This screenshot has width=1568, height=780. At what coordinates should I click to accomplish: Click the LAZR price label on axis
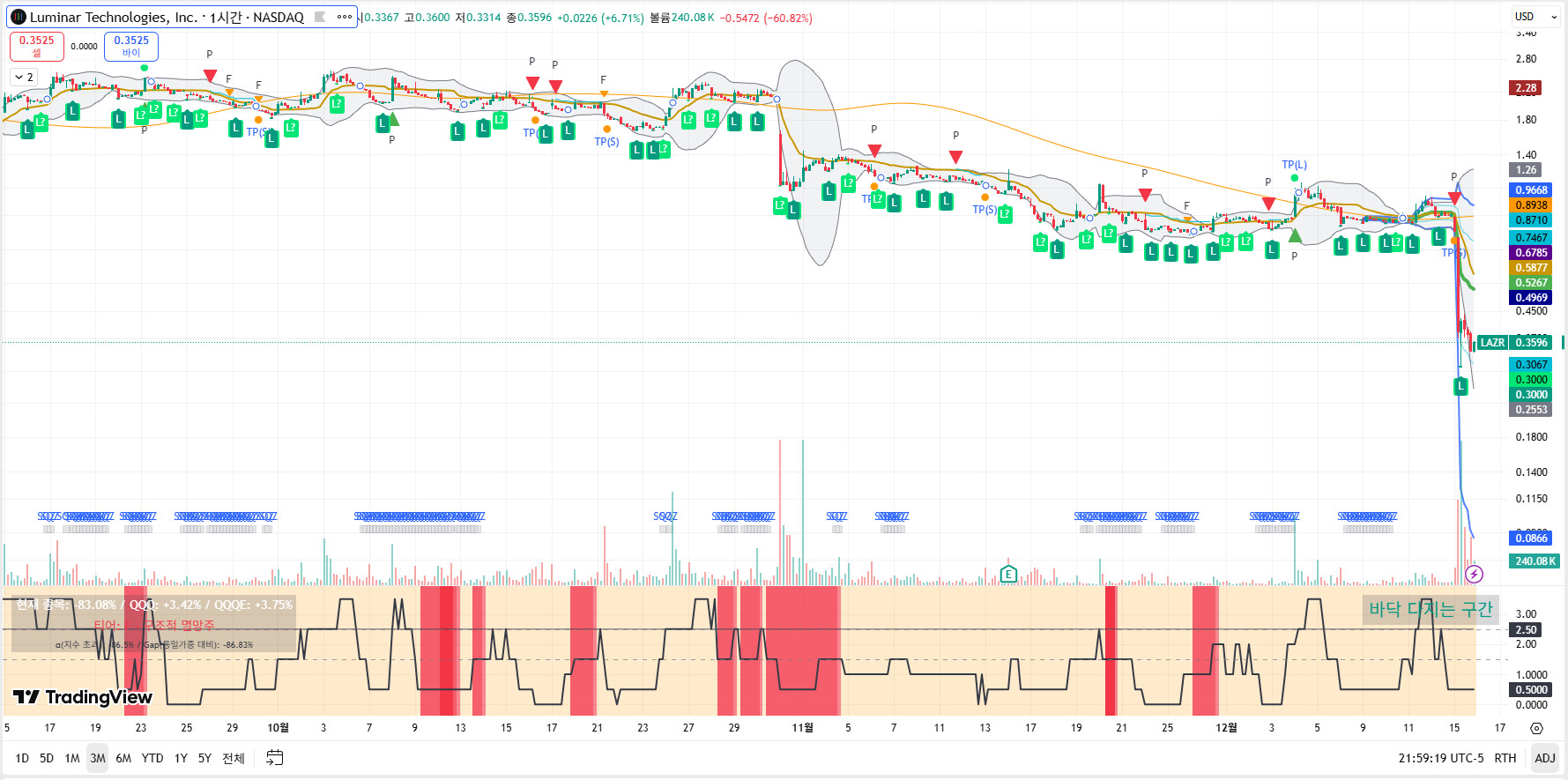[x=1492, y=343]
